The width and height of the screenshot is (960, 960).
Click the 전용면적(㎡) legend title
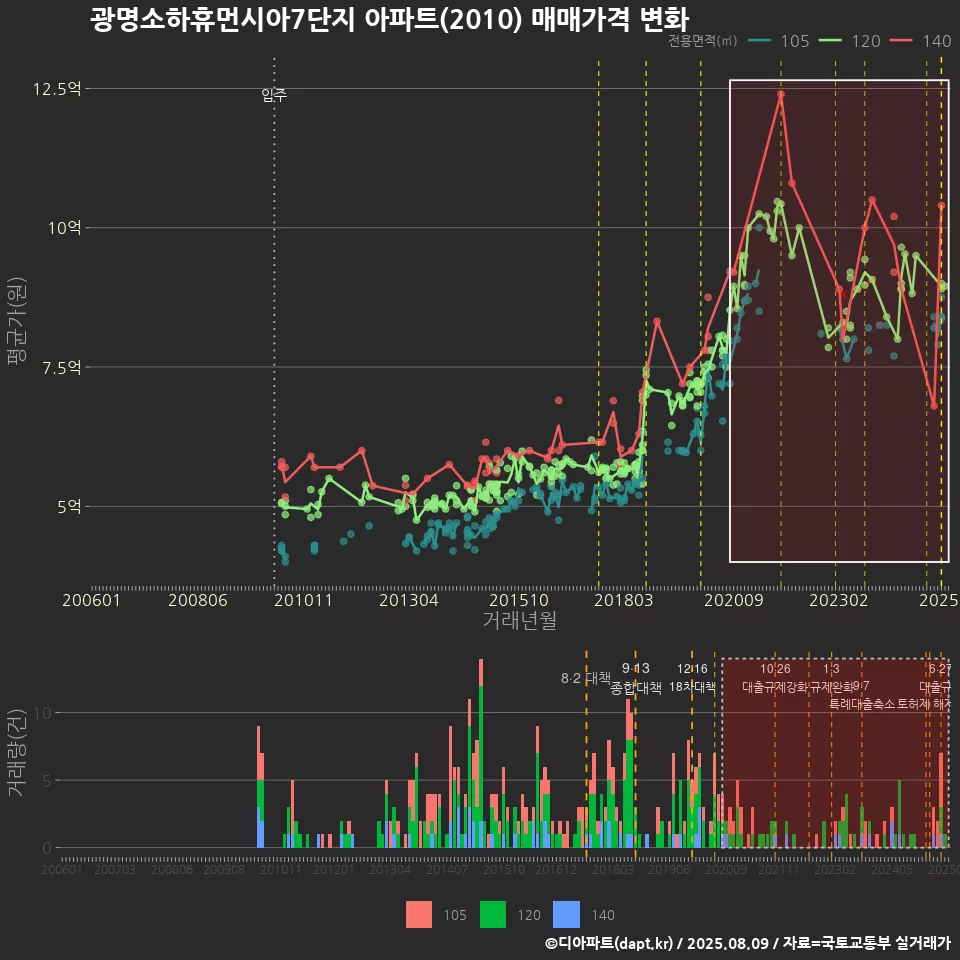(x=702, y=41)
